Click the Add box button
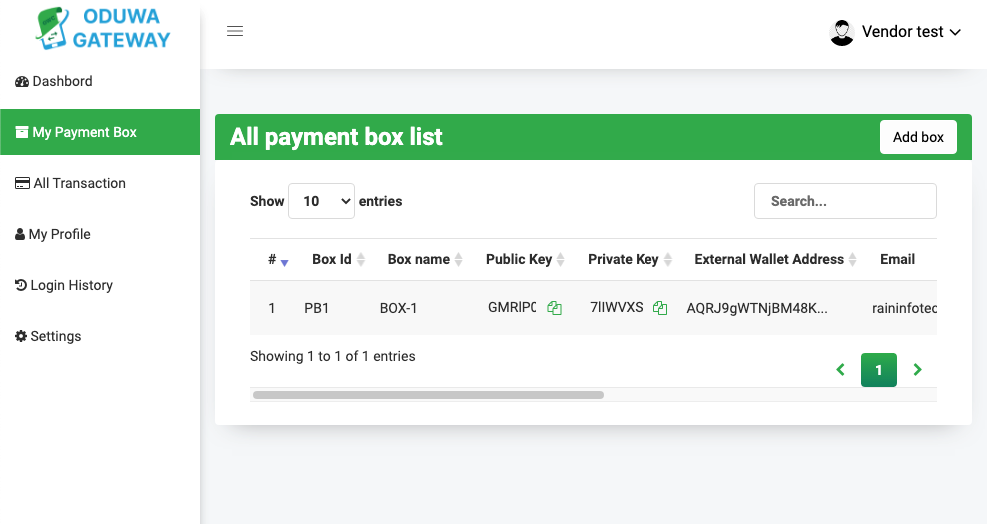 coord(918,137)
